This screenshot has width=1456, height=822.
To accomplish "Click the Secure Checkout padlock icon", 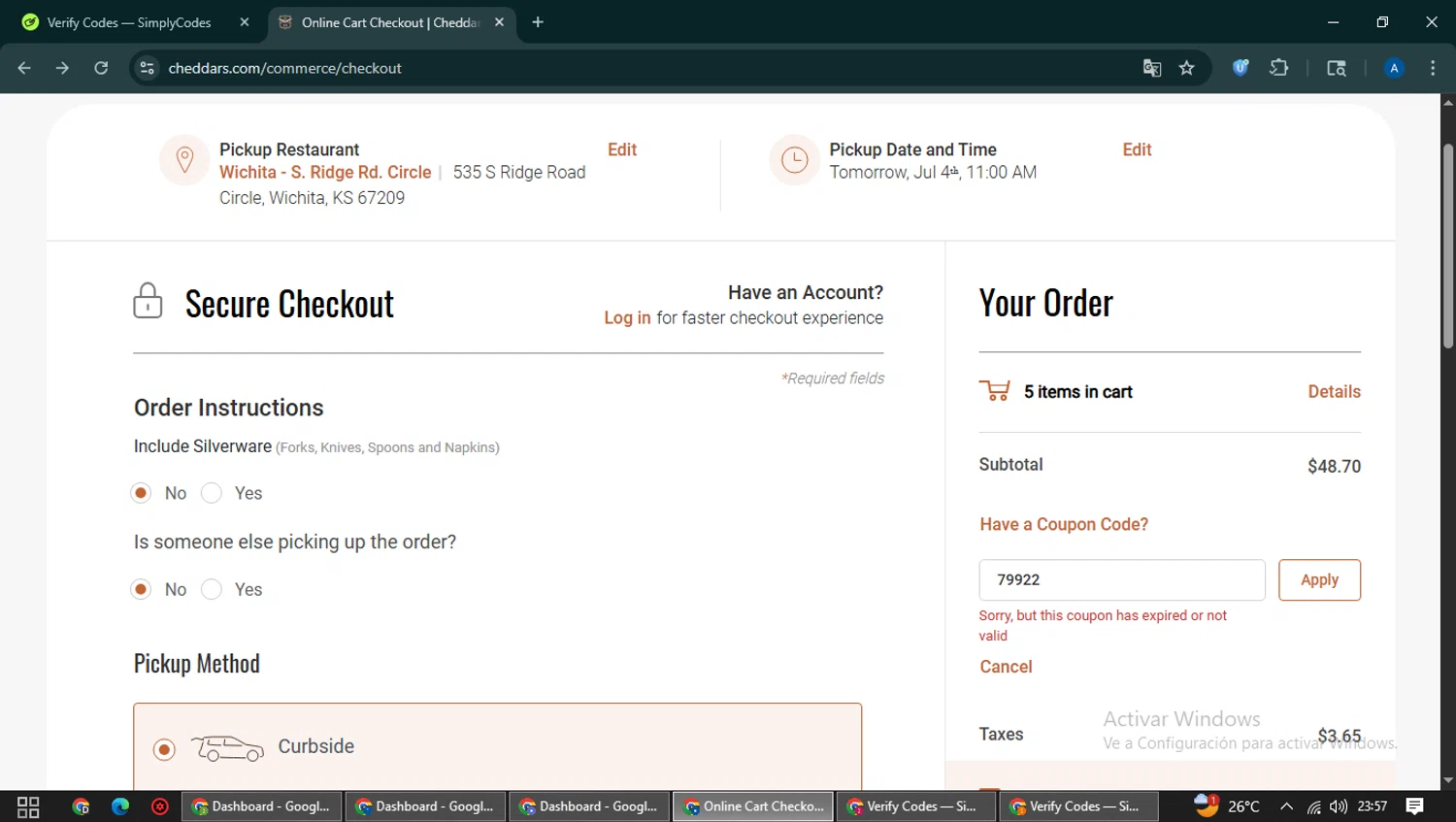I will pos(148,301).
